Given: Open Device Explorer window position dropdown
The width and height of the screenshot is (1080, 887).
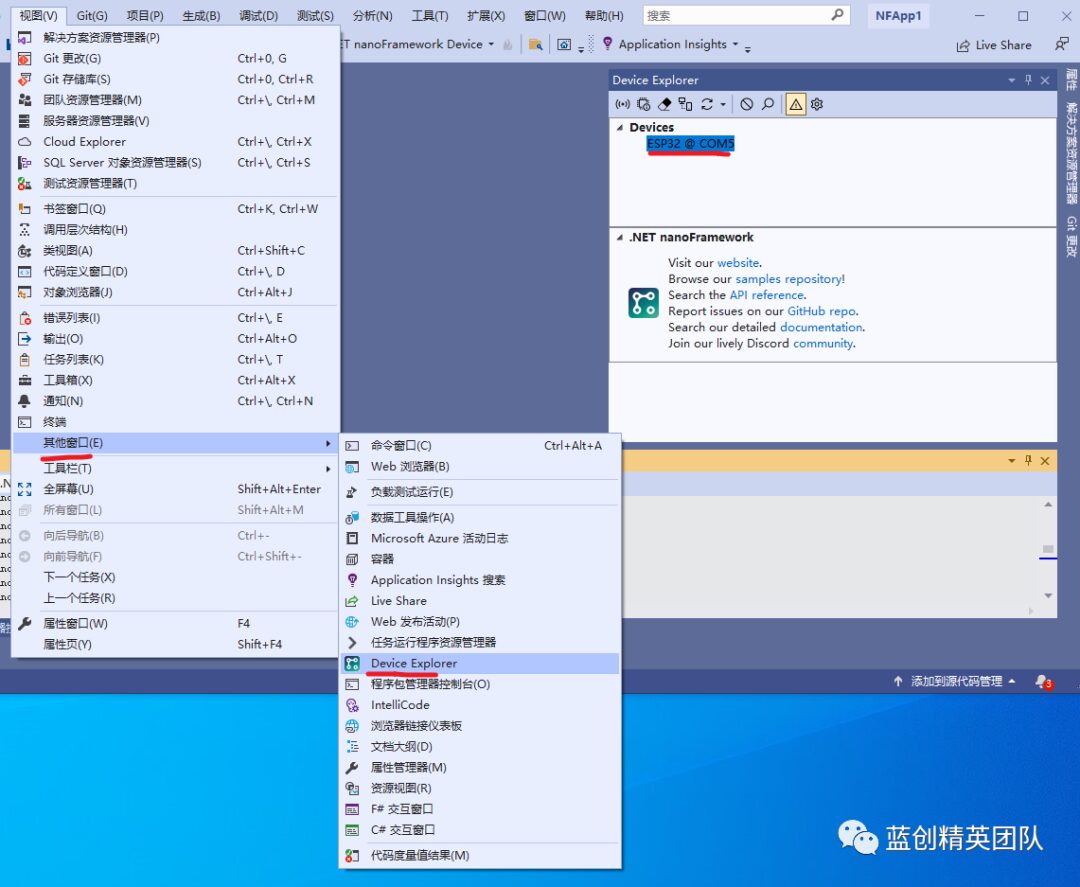Looking at the screenshot, I should (x=1012, y=81).
